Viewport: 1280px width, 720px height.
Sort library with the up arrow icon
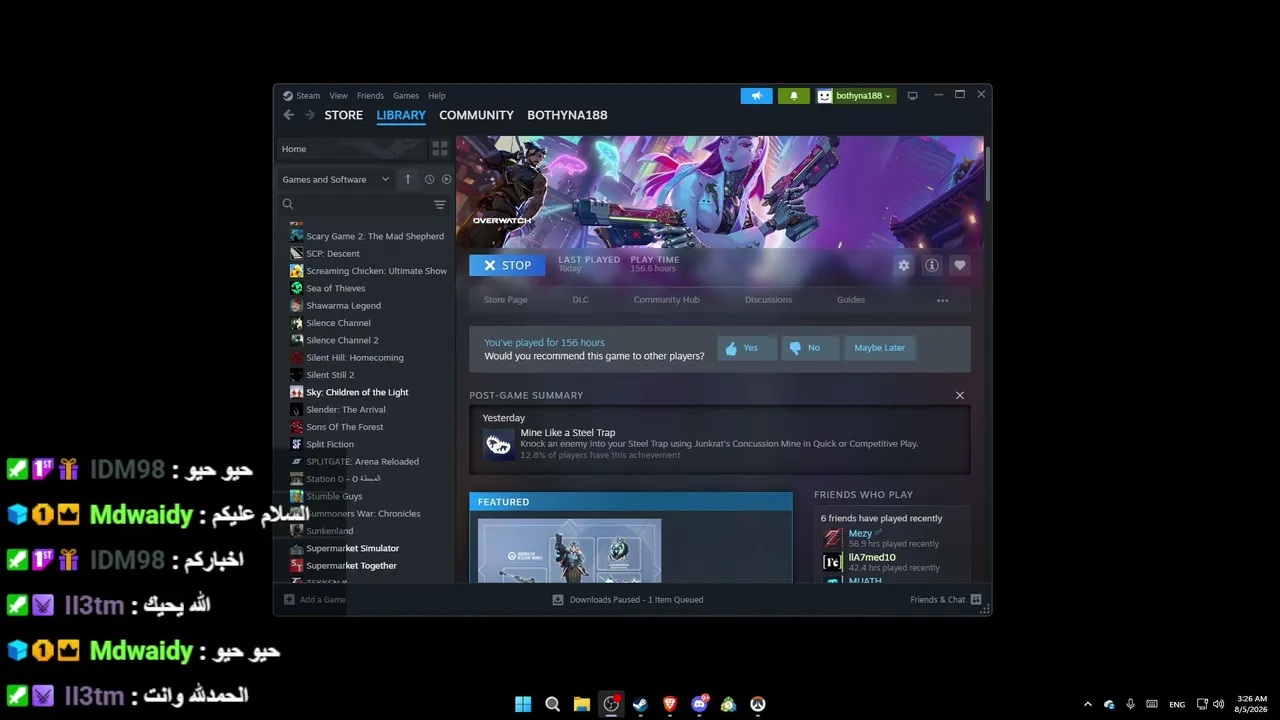[x=407, y=179]
